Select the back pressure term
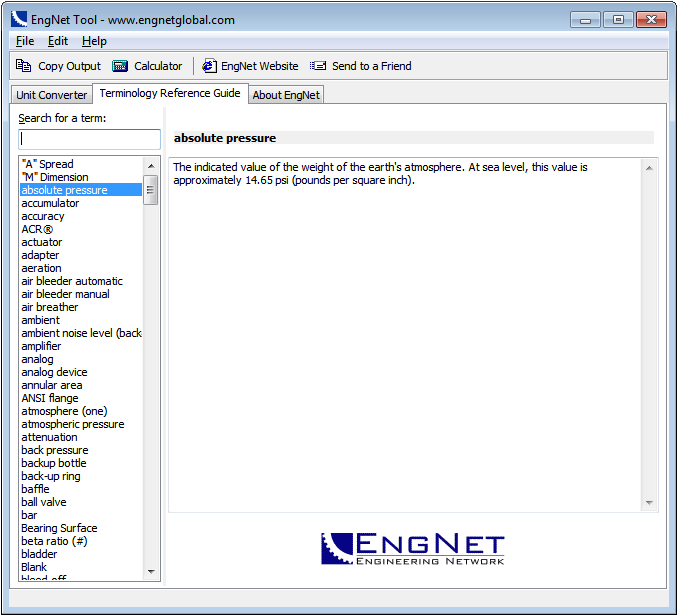Viewport: 678px width, 616px height. click(81, 450)
